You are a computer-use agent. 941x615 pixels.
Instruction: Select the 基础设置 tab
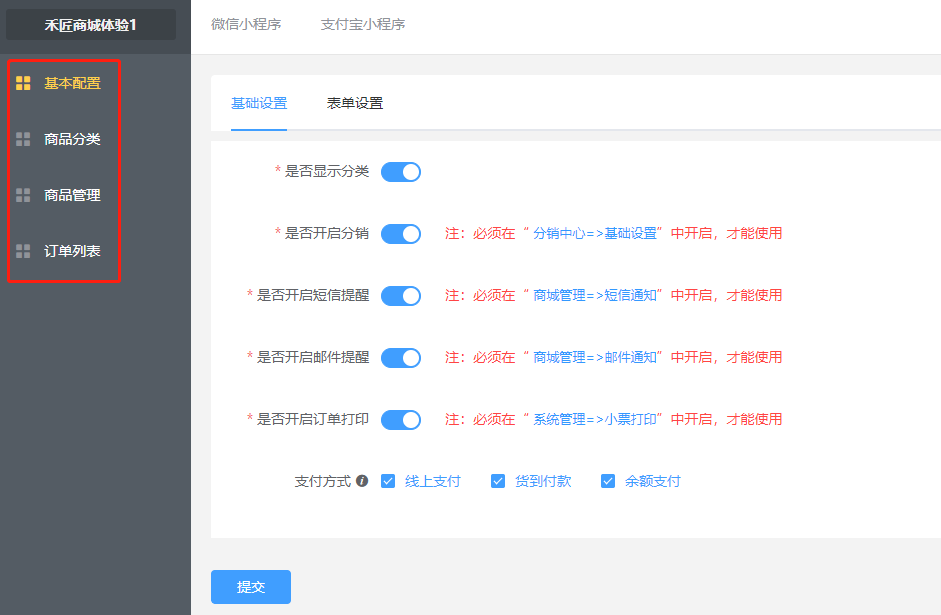(259, 103)
